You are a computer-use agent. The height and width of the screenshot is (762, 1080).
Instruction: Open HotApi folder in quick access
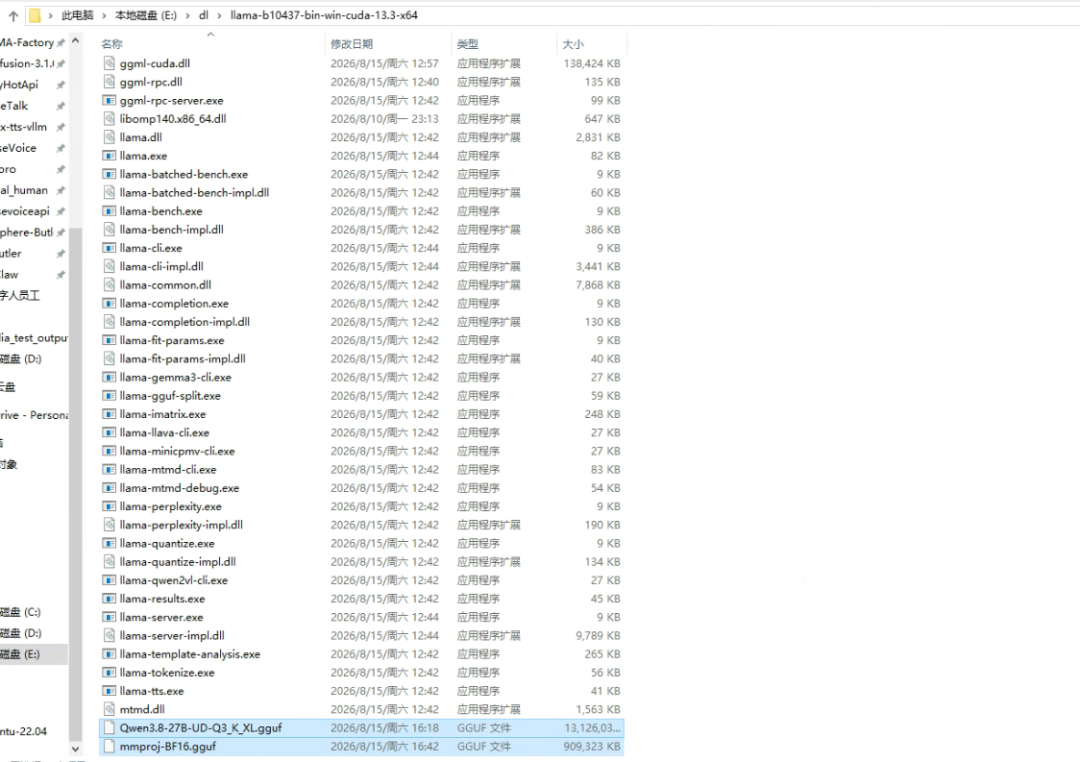click(19, 85)
